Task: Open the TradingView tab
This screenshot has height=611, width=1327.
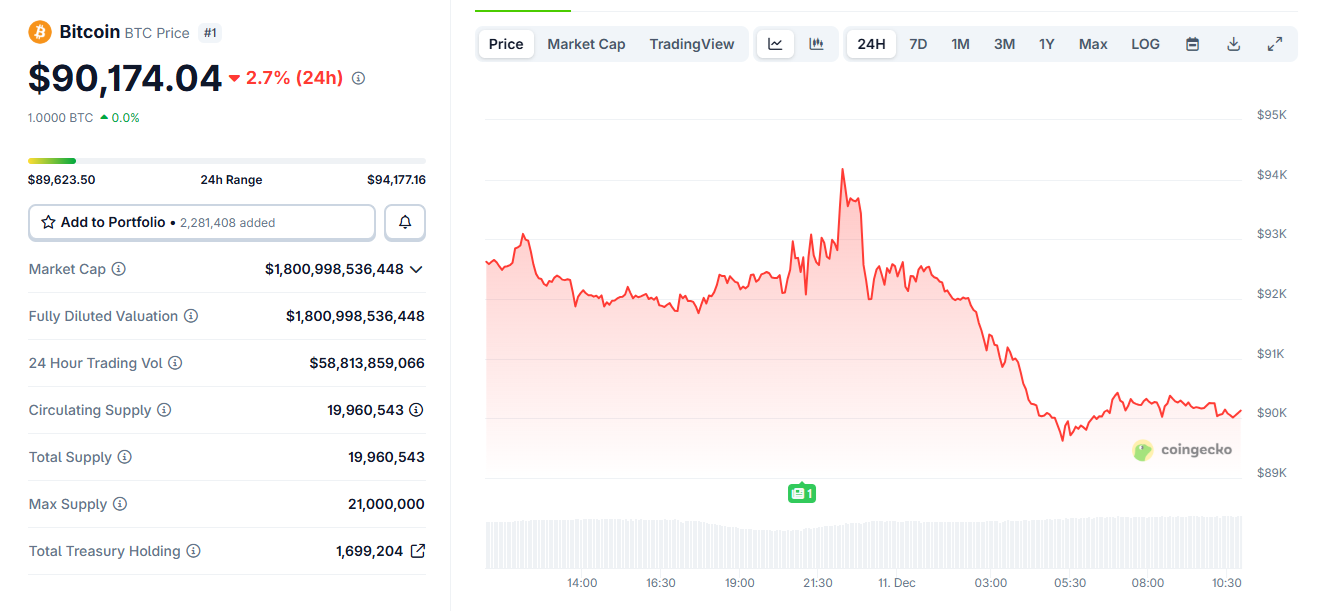Action: 692,43
